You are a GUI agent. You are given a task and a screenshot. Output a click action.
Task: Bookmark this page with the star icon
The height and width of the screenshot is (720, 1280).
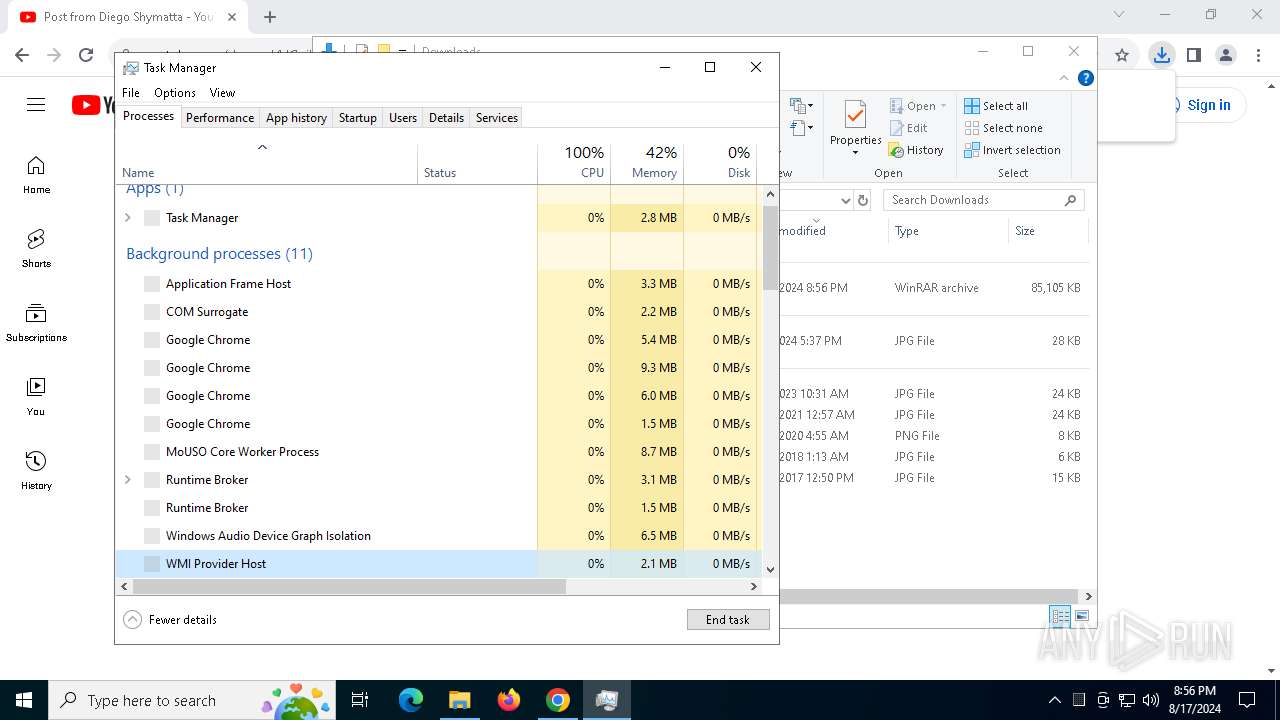point(1122,56)
